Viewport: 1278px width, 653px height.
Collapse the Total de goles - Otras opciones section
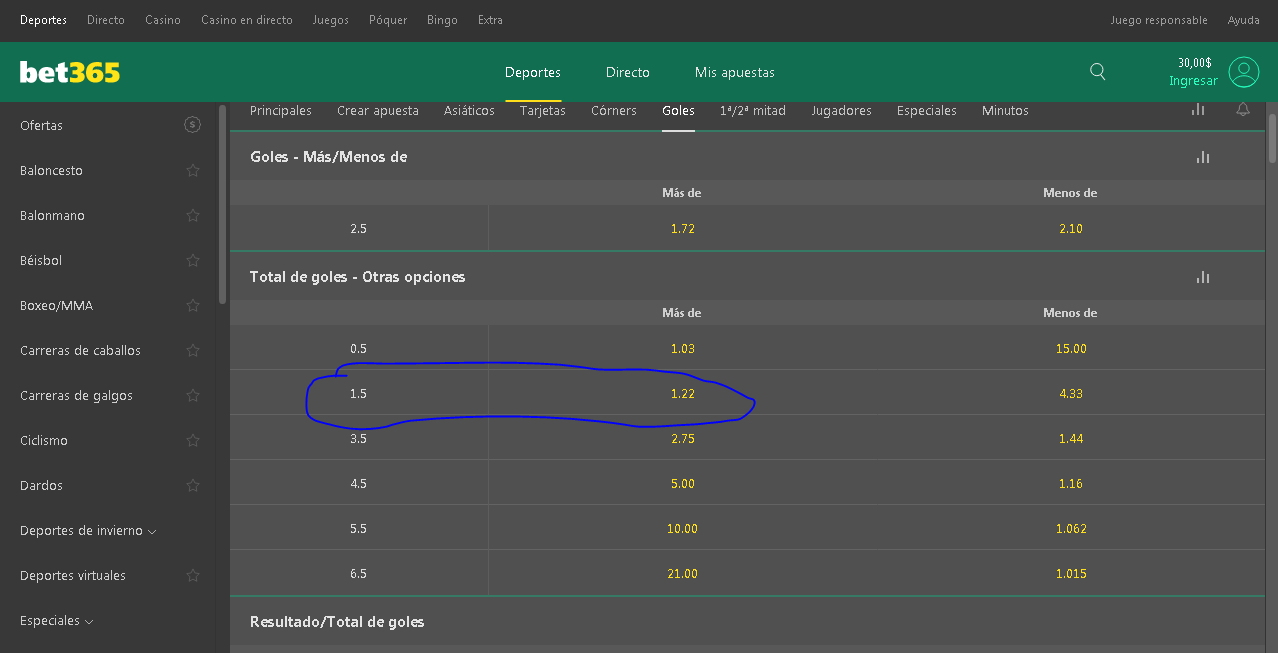pyautogui.click(x=357, y=277)
